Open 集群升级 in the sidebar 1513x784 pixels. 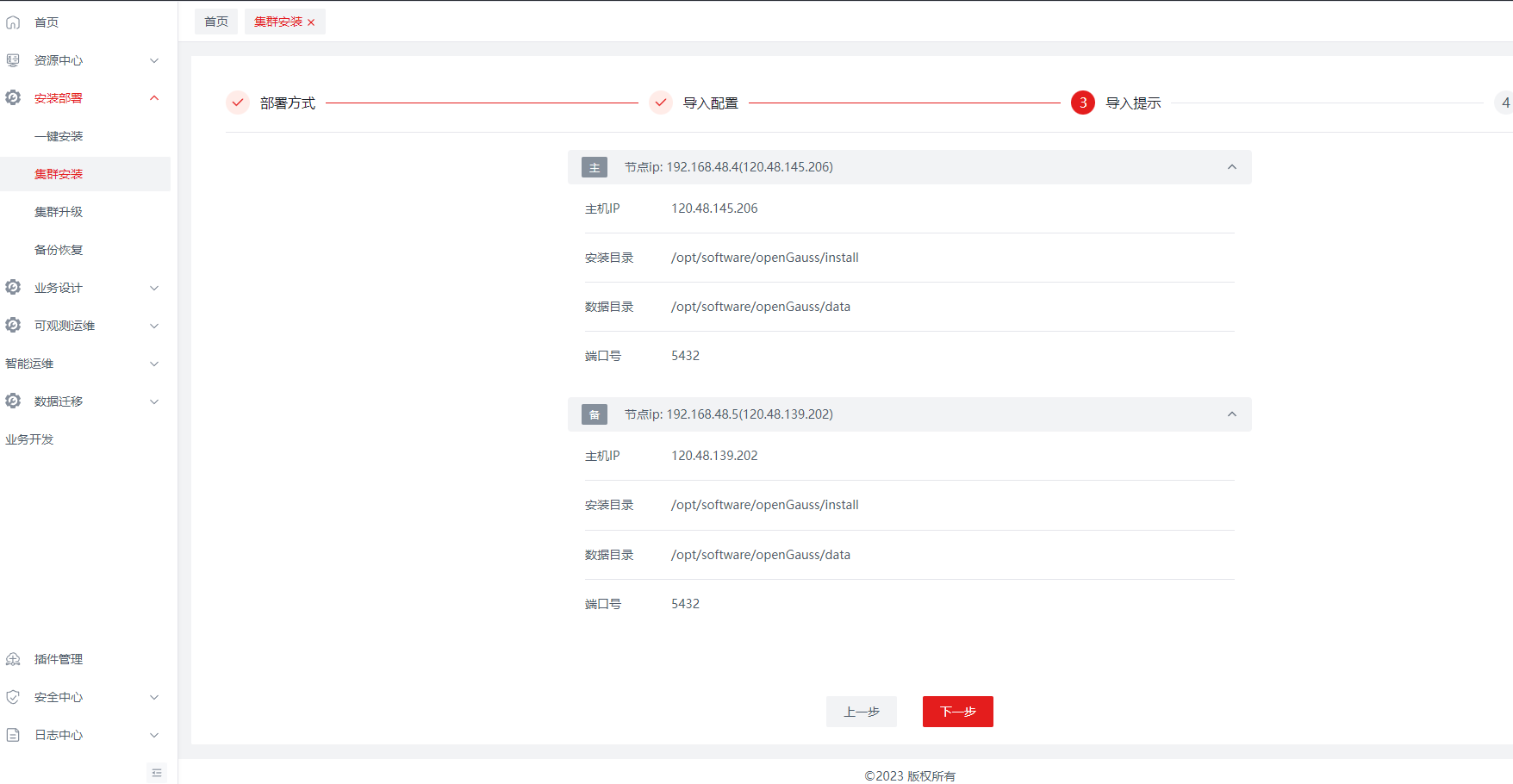tap(59, 212)
